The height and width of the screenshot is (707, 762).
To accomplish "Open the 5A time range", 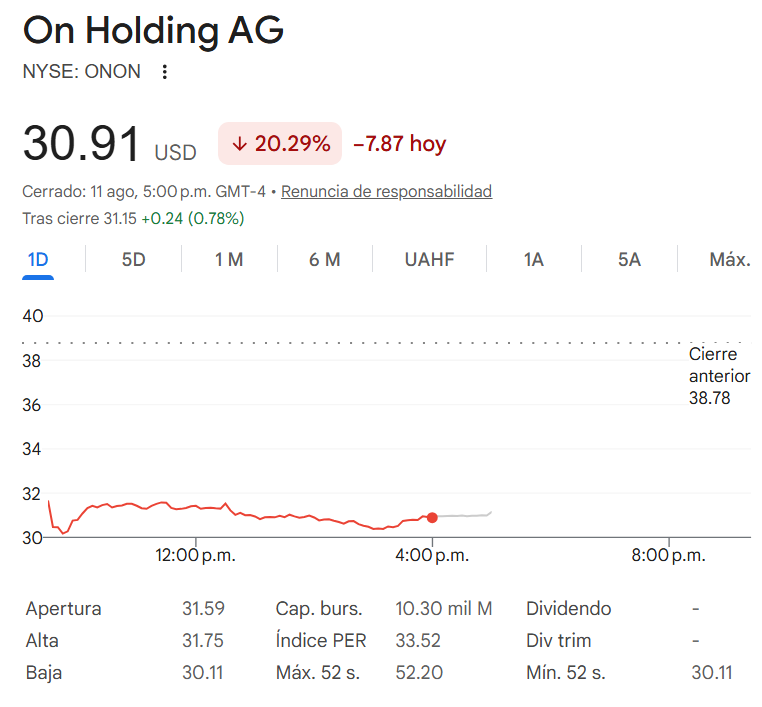I will pyautogui.click(x=629, y=260).
